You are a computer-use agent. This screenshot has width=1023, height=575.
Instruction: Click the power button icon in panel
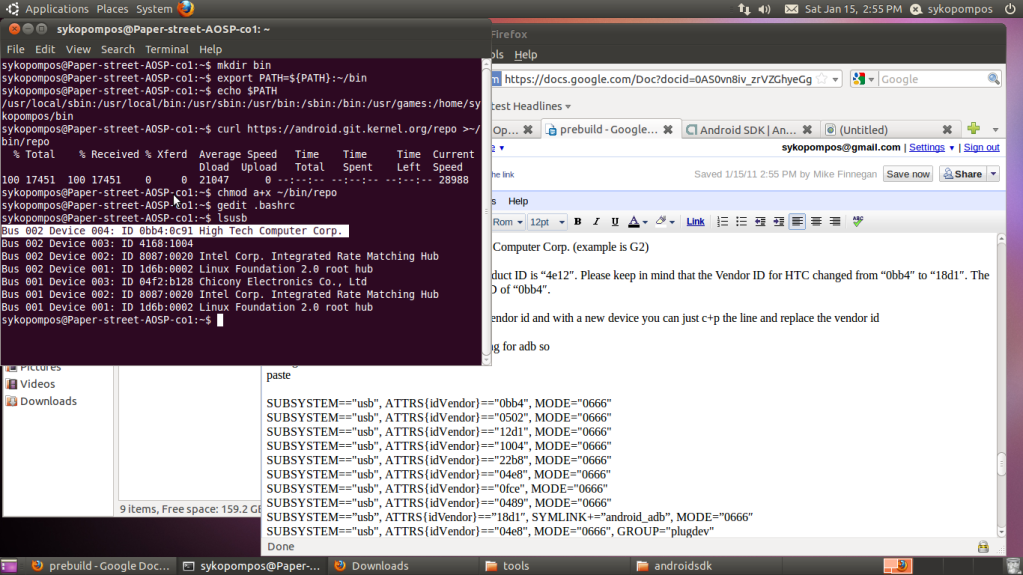point(1010,9)
